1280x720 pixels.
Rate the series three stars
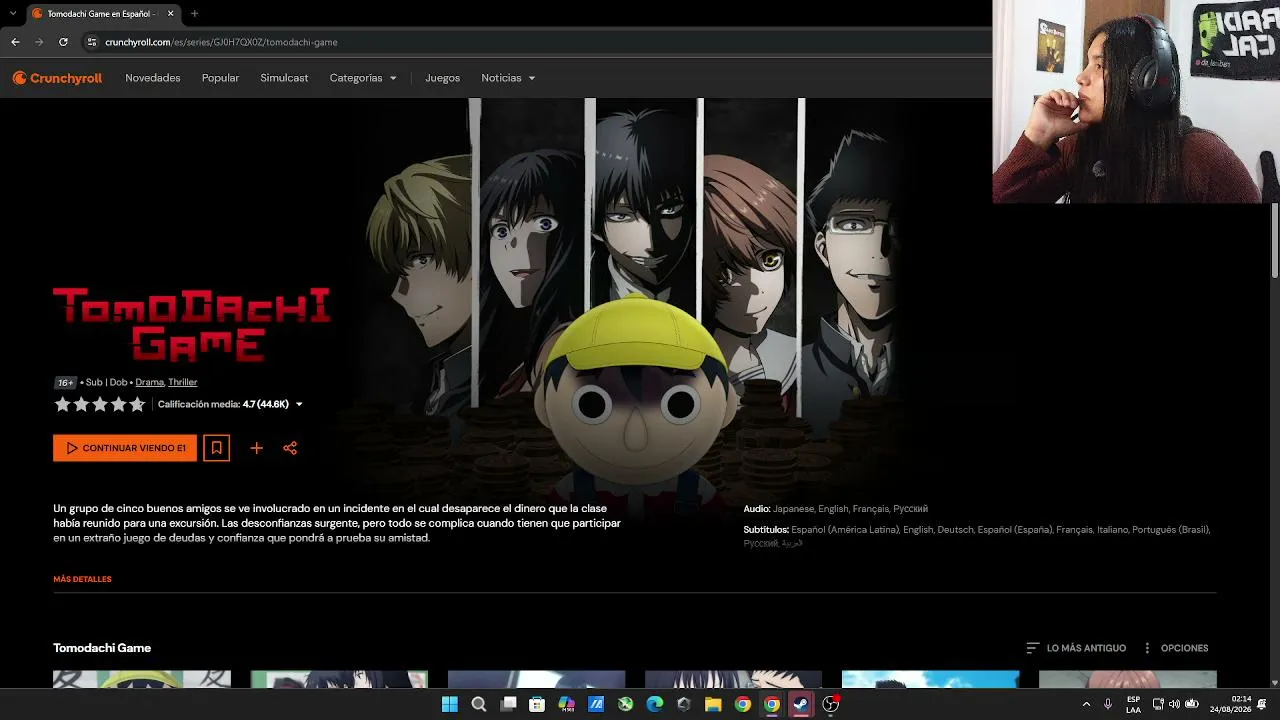pyautogui.click(x=100, y=404)
